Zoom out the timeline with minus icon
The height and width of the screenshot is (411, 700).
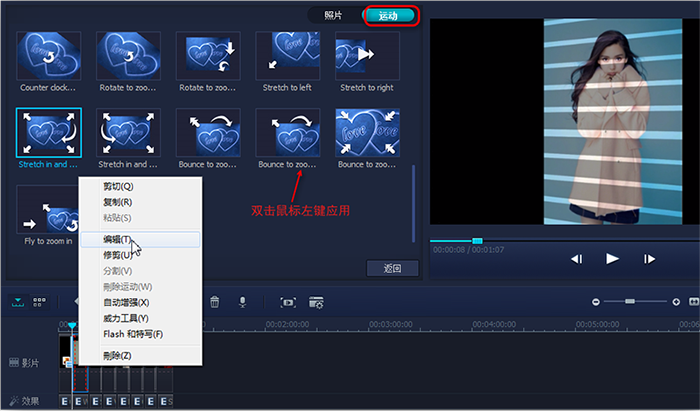click(596, 302)
